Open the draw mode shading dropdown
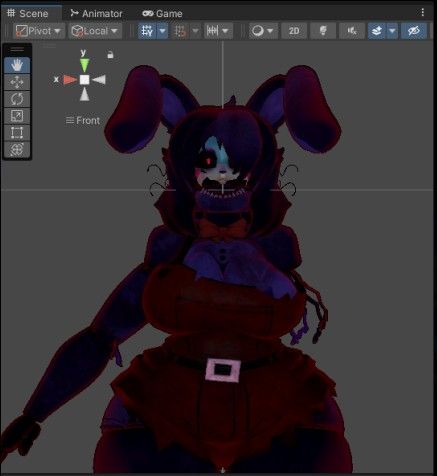The width and height of the screenshot is (437, 476). 263,31
